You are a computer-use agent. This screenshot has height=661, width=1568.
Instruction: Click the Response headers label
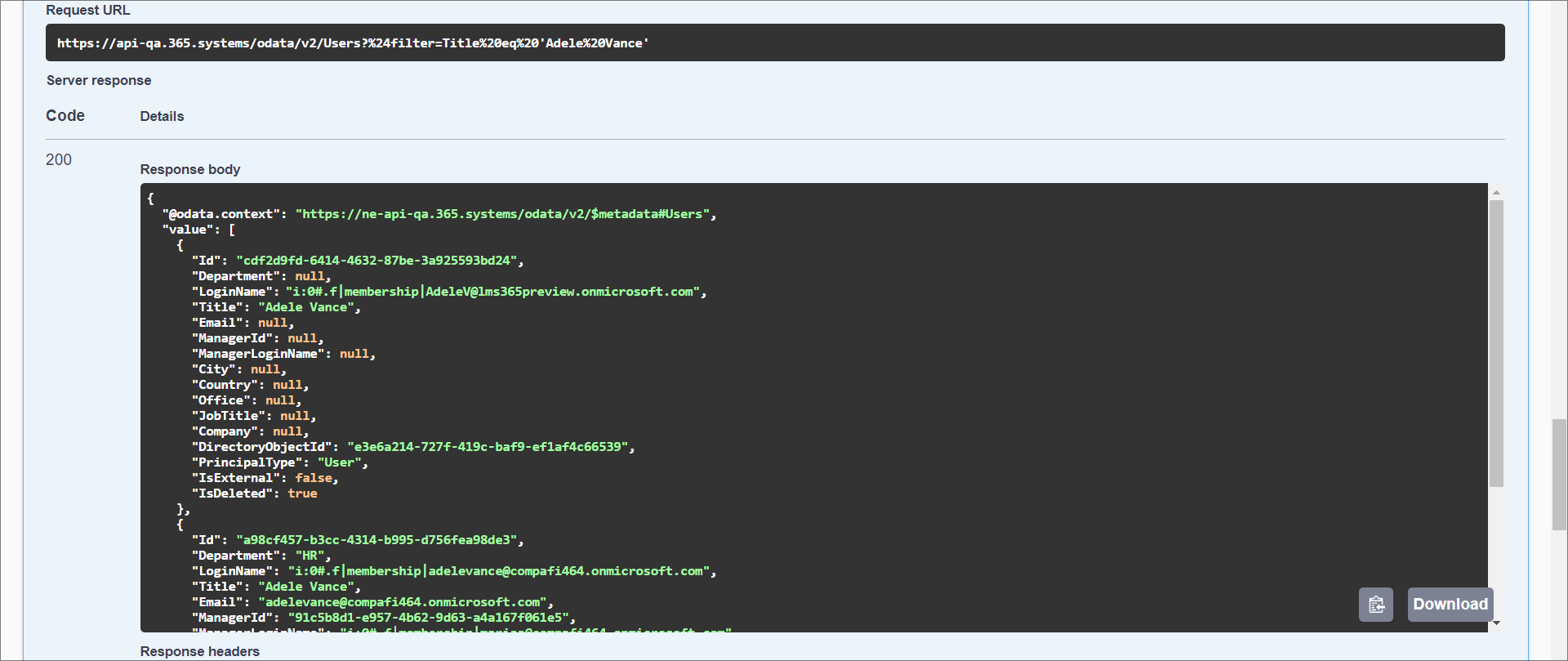pos(199,651)
